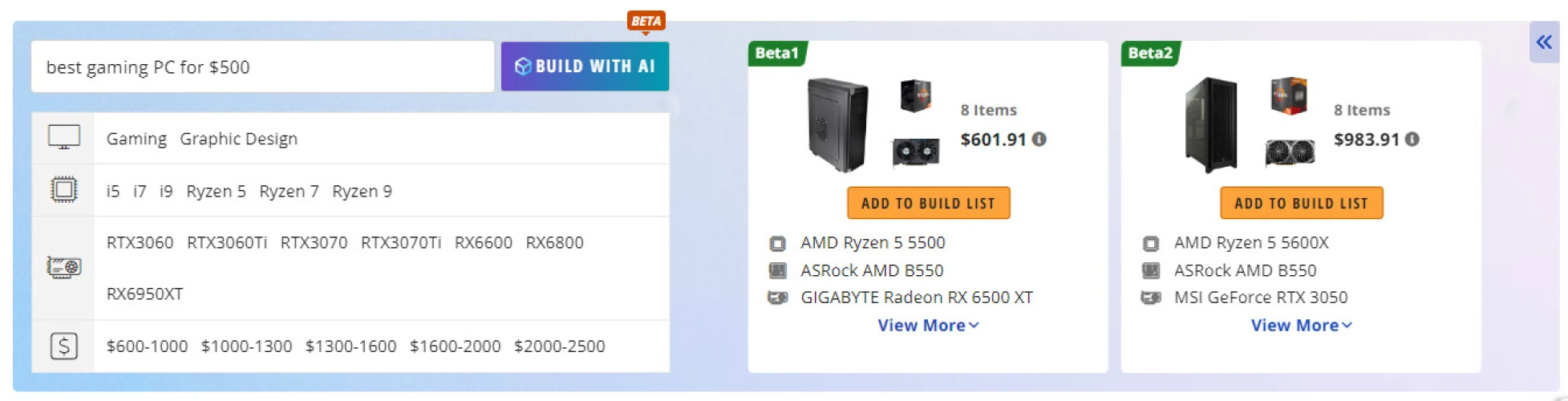Collapse the panel with the double-chevron icon

(1544, 43)
